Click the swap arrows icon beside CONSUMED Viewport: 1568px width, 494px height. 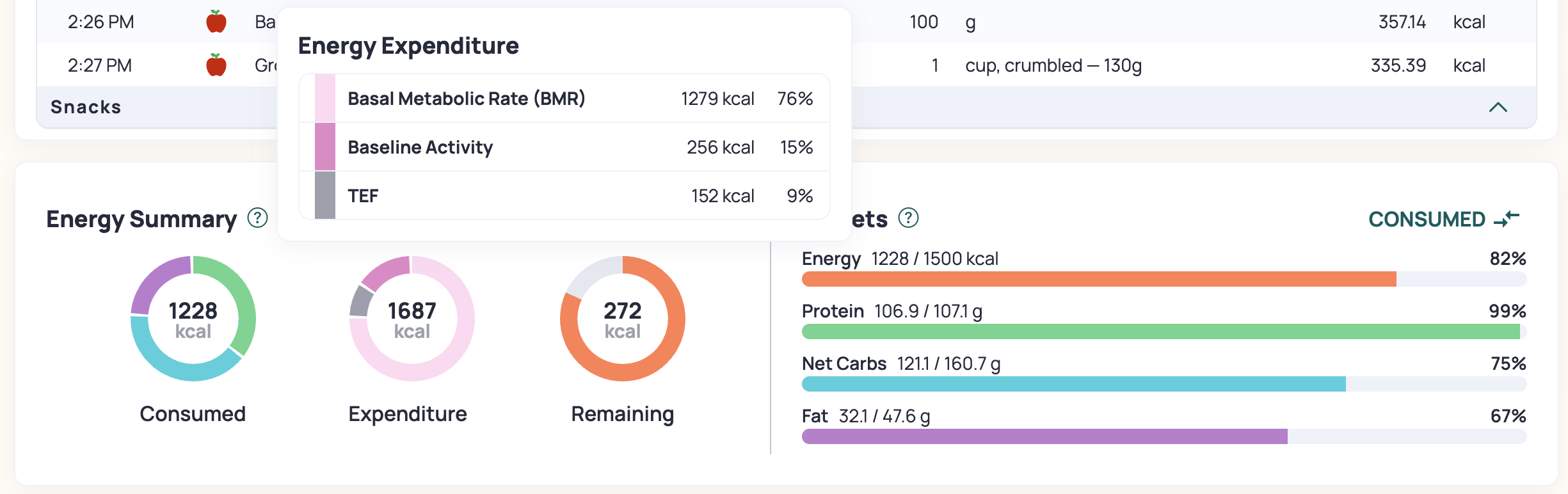(x=1507, y=219)
